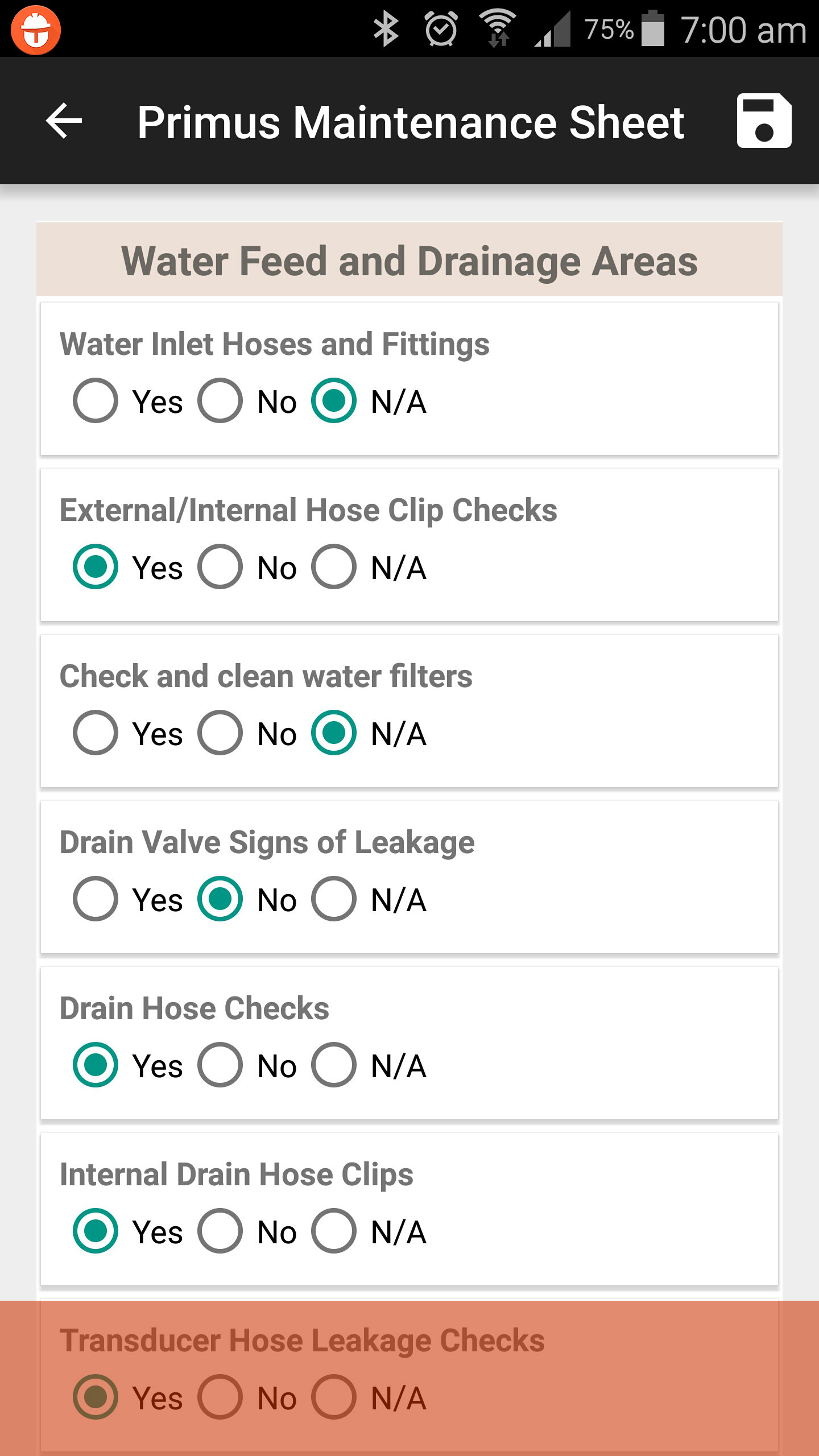Tap the Primus Maintenance Sheet title
This screenshot has height=1456, width=819.
(x=411, y=122)
